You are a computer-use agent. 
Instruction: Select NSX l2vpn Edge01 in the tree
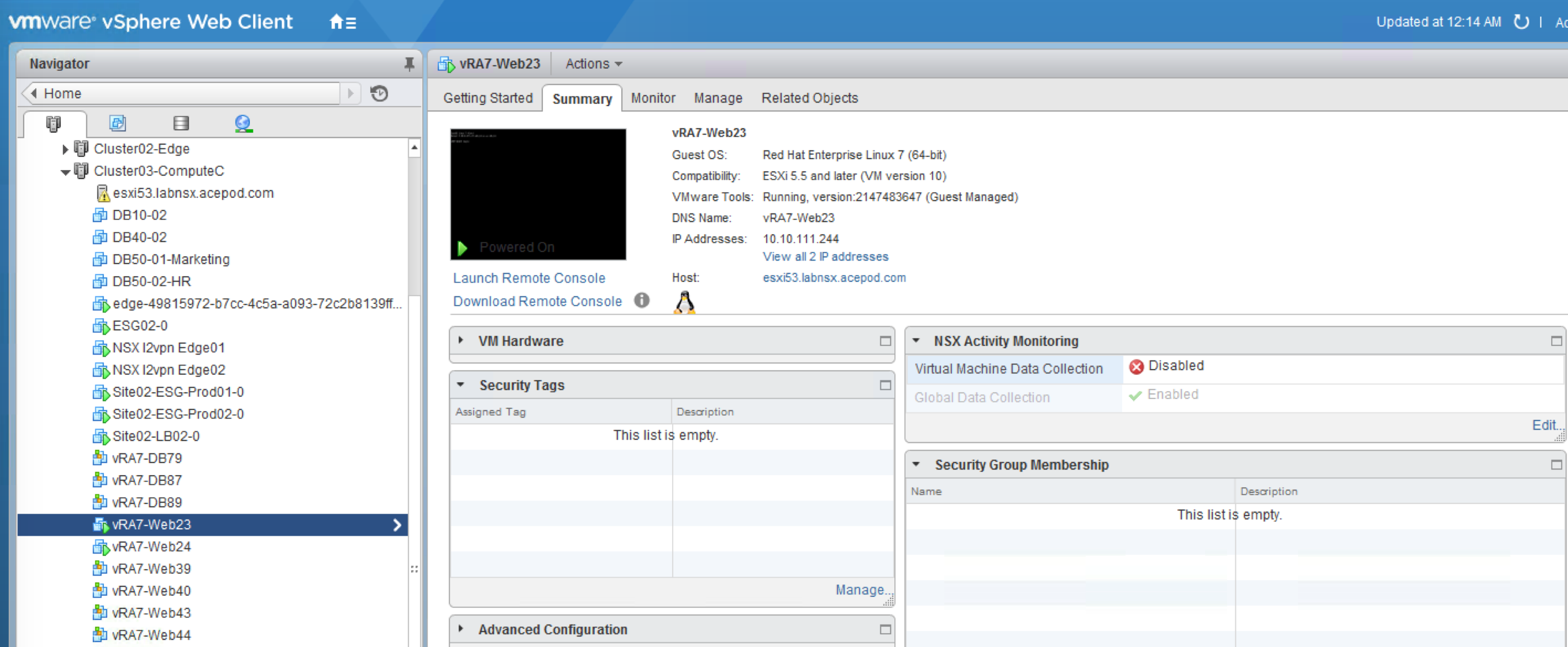[x=168, y=348]
